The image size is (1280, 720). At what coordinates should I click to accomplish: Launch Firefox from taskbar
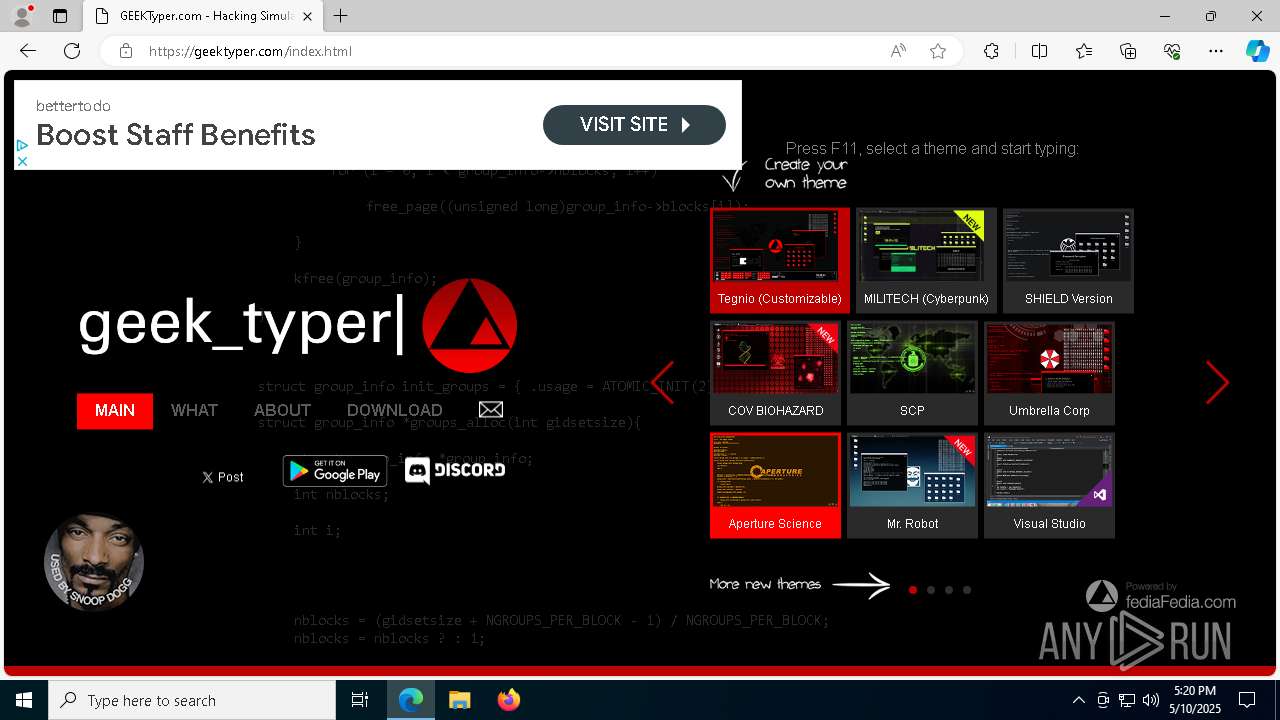[509, 700]
